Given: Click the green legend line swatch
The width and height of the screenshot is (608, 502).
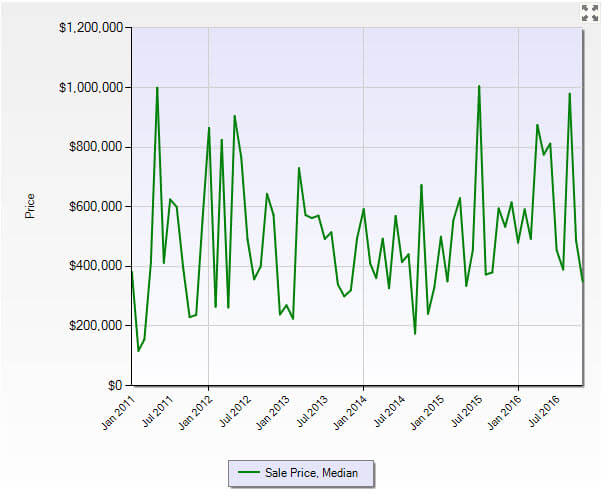Looking at the screenshot, I should [249, 473].
